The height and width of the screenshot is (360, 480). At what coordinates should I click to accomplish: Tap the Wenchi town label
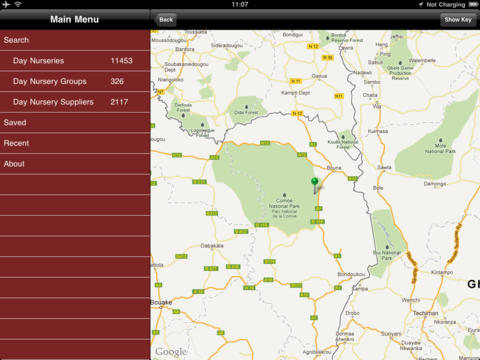click(411, 300)
